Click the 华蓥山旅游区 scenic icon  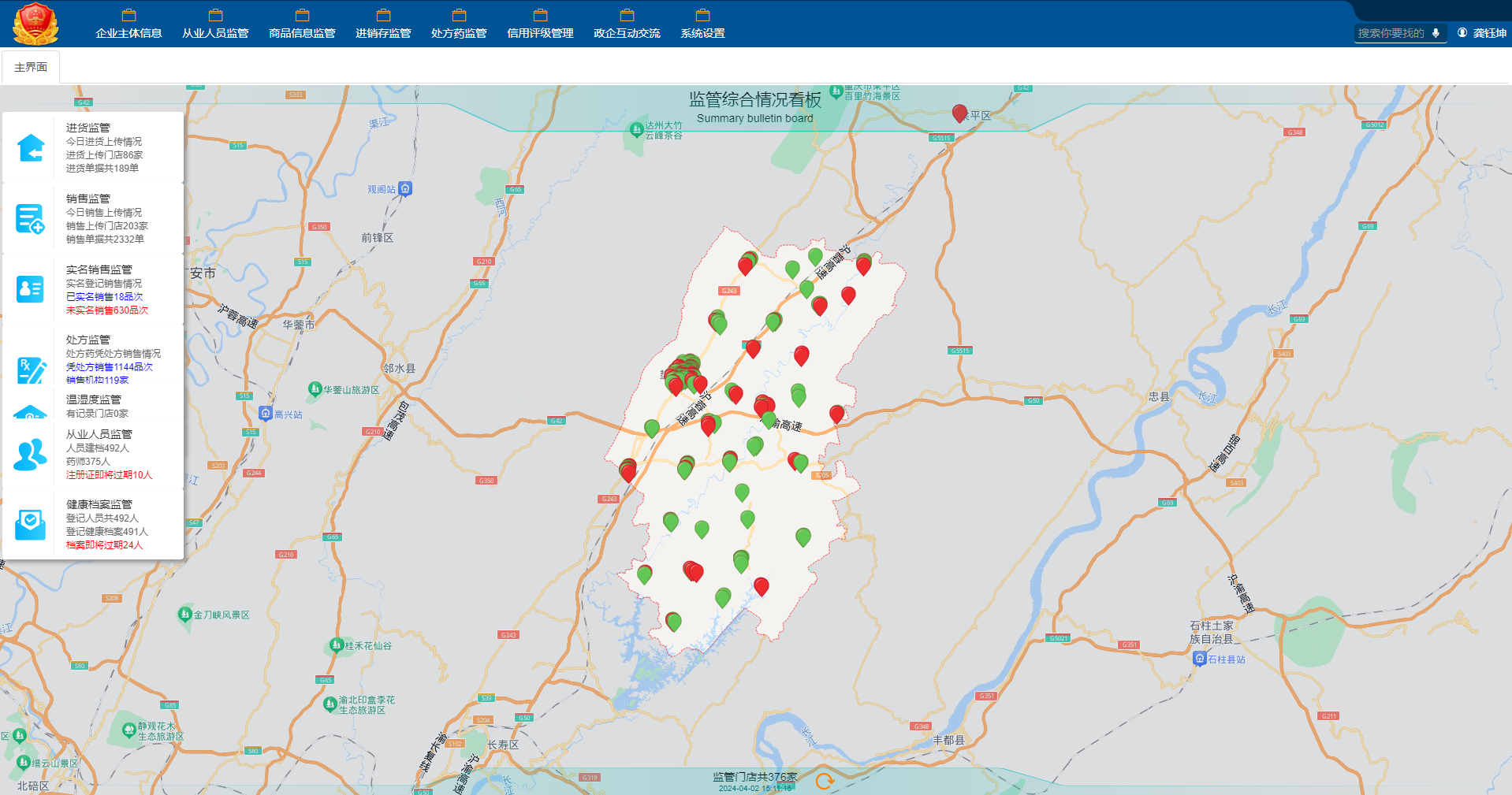315,389
